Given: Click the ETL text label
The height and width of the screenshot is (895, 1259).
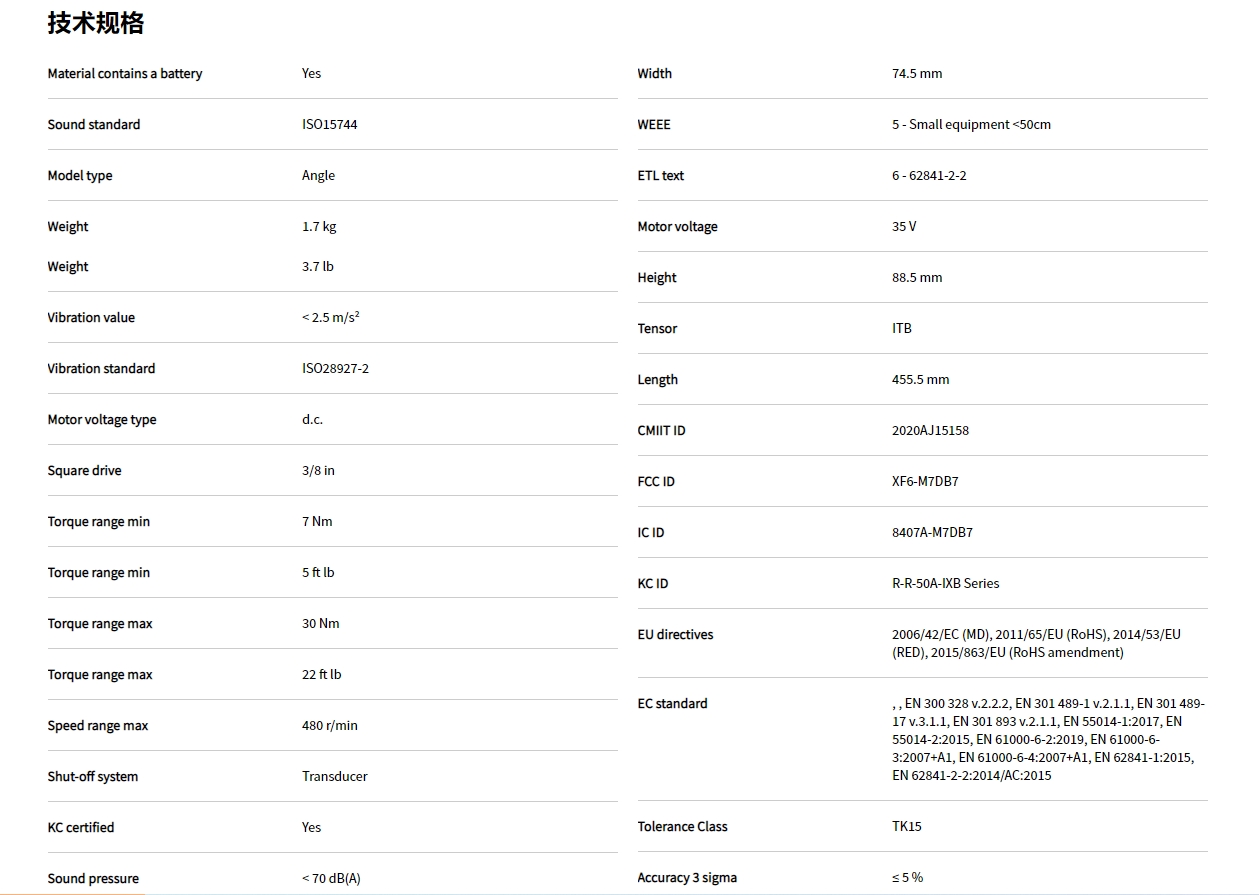Looking at the screenshot, I should click(660, 176).
